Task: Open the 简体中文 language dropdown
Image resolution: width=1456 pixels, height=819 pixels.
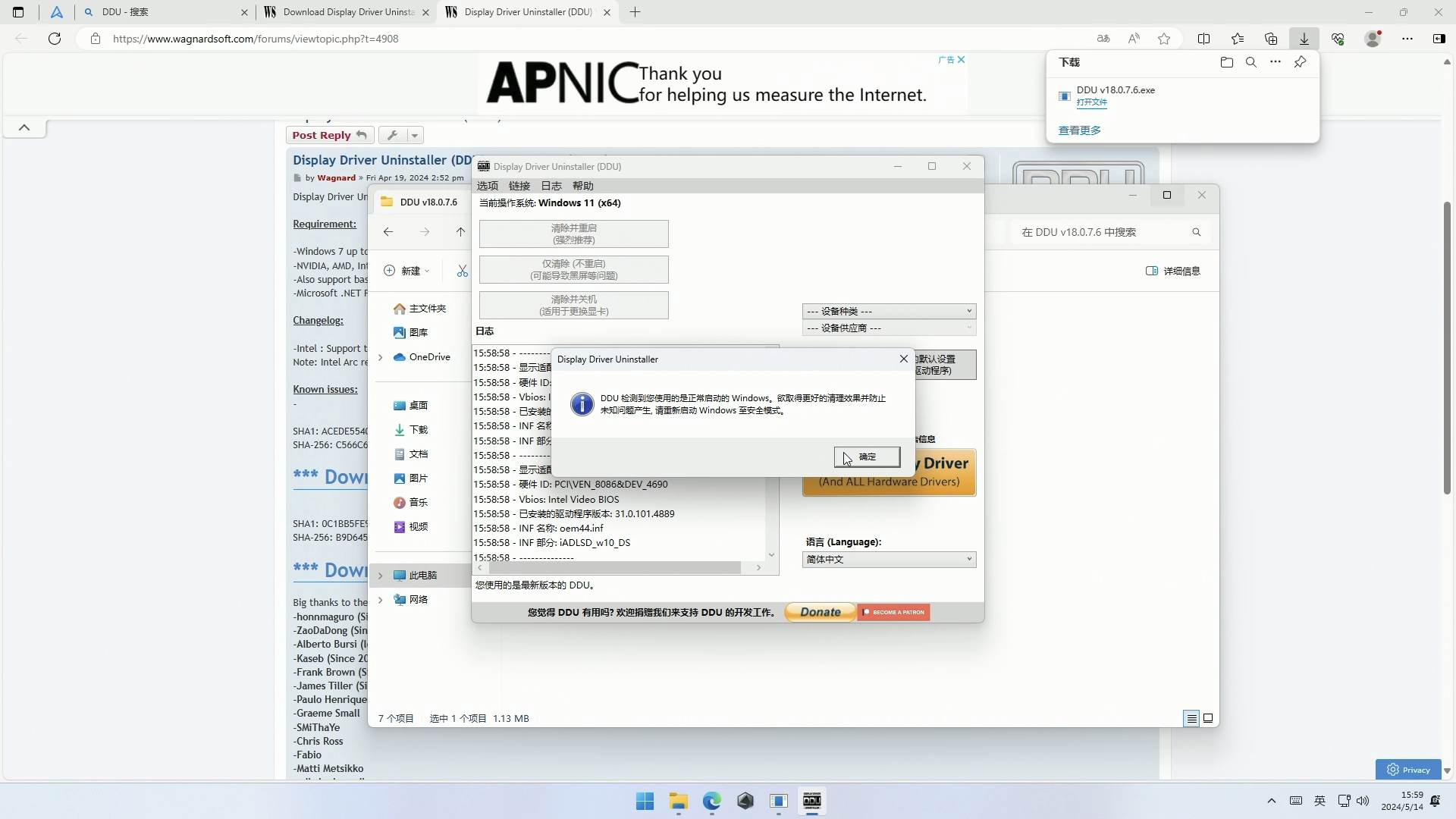Action: coord(888,559)
